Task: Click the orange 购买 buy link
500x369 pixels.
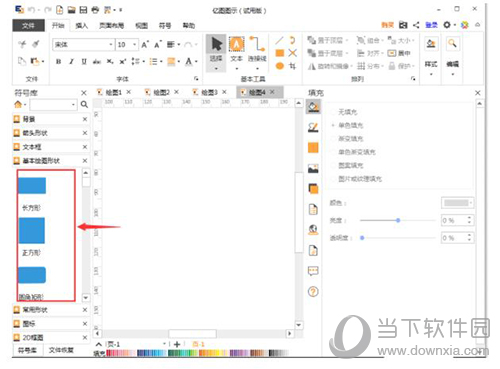Action: [387, 25]
